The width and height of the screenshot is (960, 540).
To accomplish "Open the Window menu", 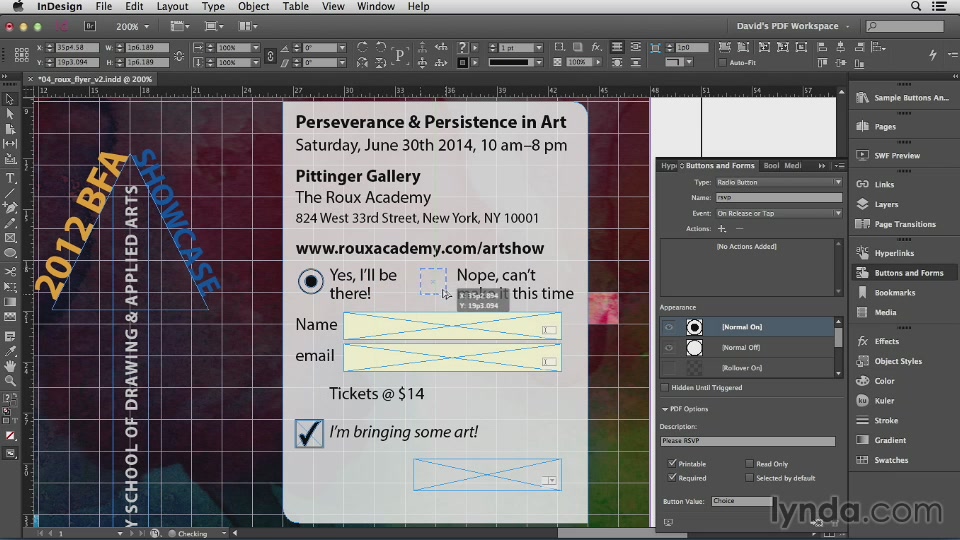I will click(375, 6).
